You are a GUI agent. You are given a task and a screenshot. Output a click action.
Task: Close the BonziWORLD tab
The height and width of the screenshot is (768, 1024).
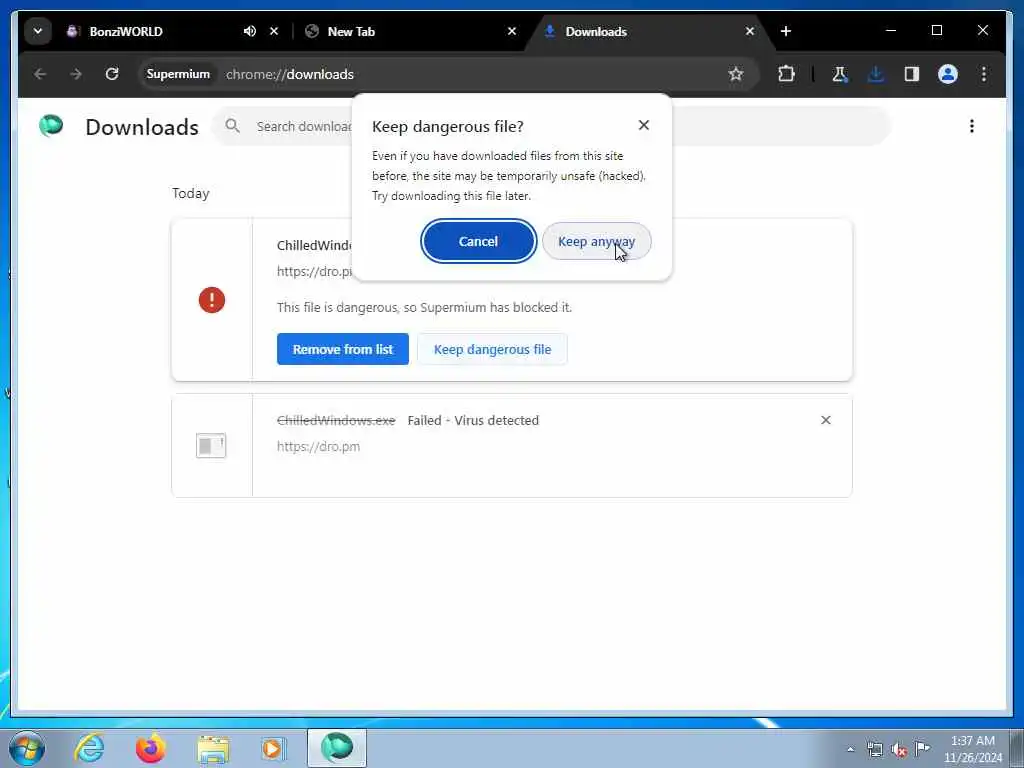click(274, 31)
